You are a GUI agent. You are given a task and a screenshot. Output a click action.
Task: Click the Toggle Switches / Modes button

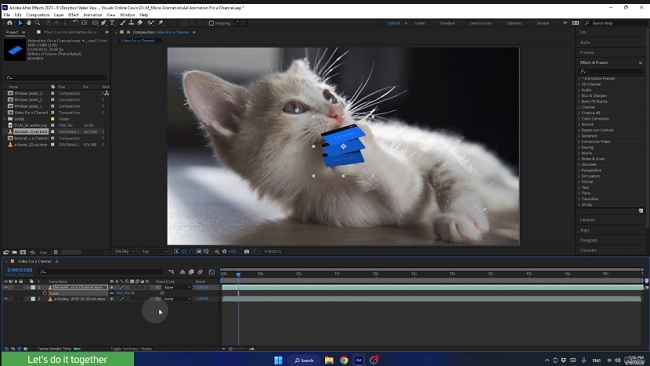(131, 349)
